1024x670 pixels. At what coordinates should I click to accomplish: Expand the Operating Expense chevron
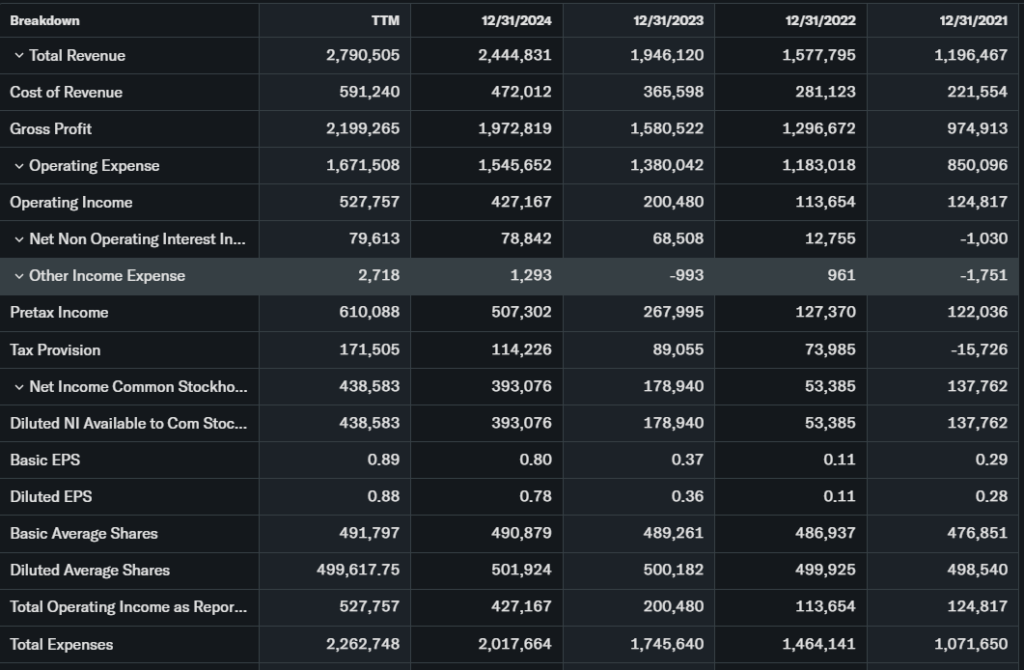tap(19, 166)
